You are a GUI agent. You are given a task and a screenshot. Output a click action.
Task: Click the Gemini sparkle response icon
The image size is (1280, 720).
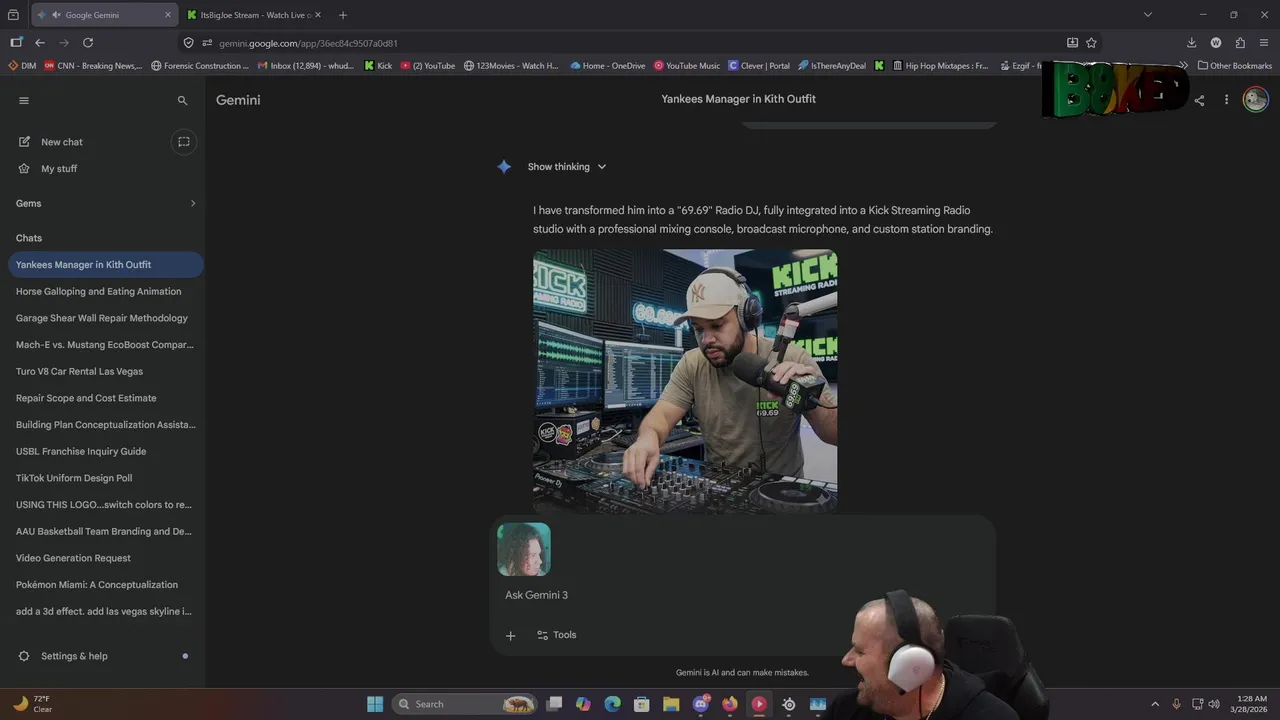[x=504, y=167]
